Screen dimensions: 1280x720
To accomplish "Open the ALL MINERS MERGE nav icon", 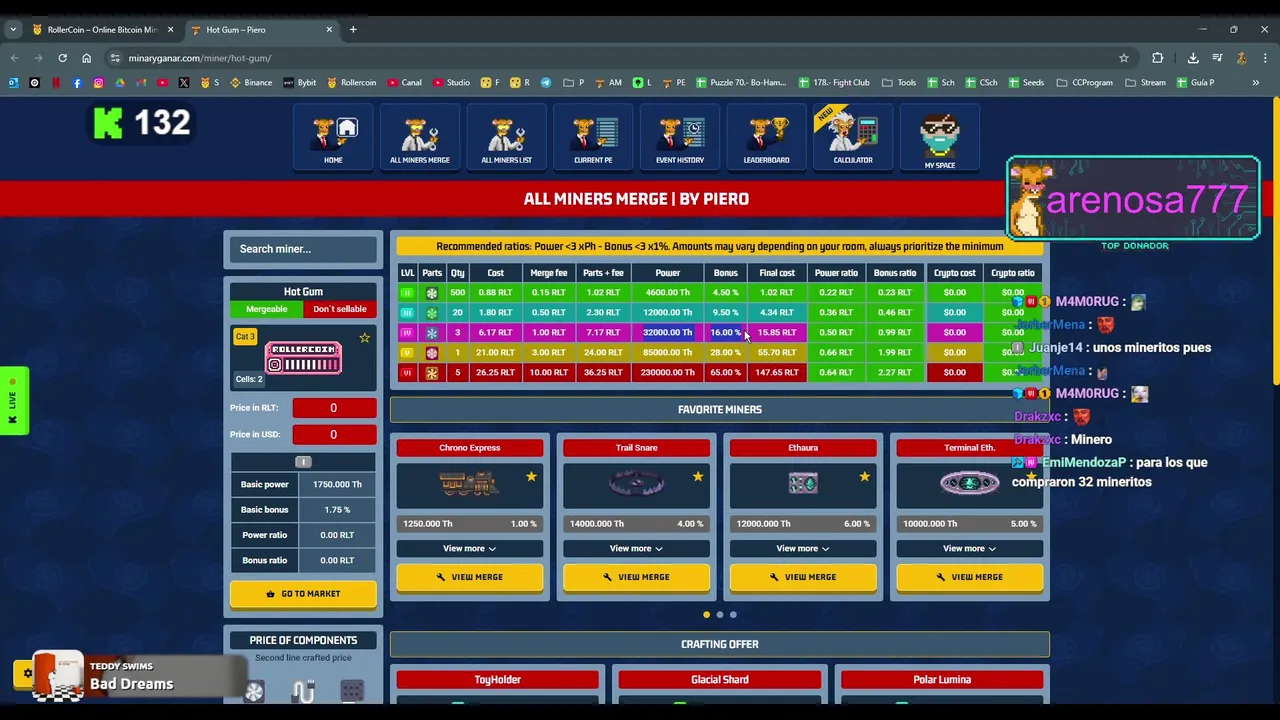I will (420, 137).
